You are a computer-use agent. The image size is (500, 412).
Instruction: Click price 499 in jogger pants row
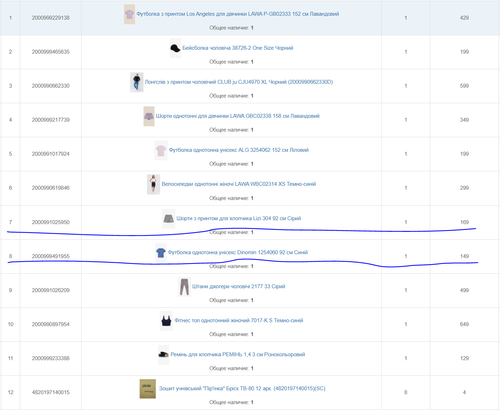coord(464,290)
